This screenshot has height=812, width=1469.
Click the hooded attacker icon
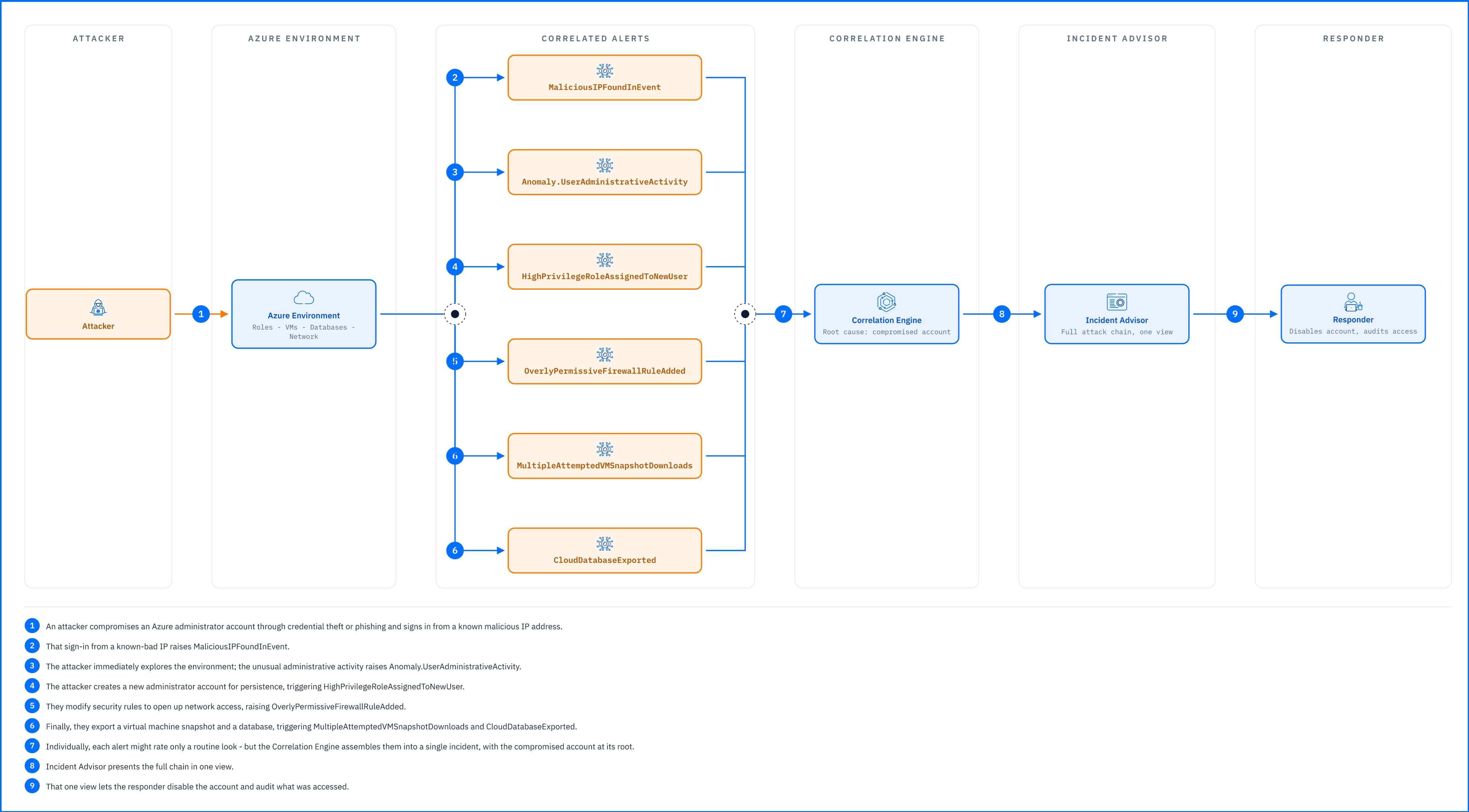pos(98,307)
